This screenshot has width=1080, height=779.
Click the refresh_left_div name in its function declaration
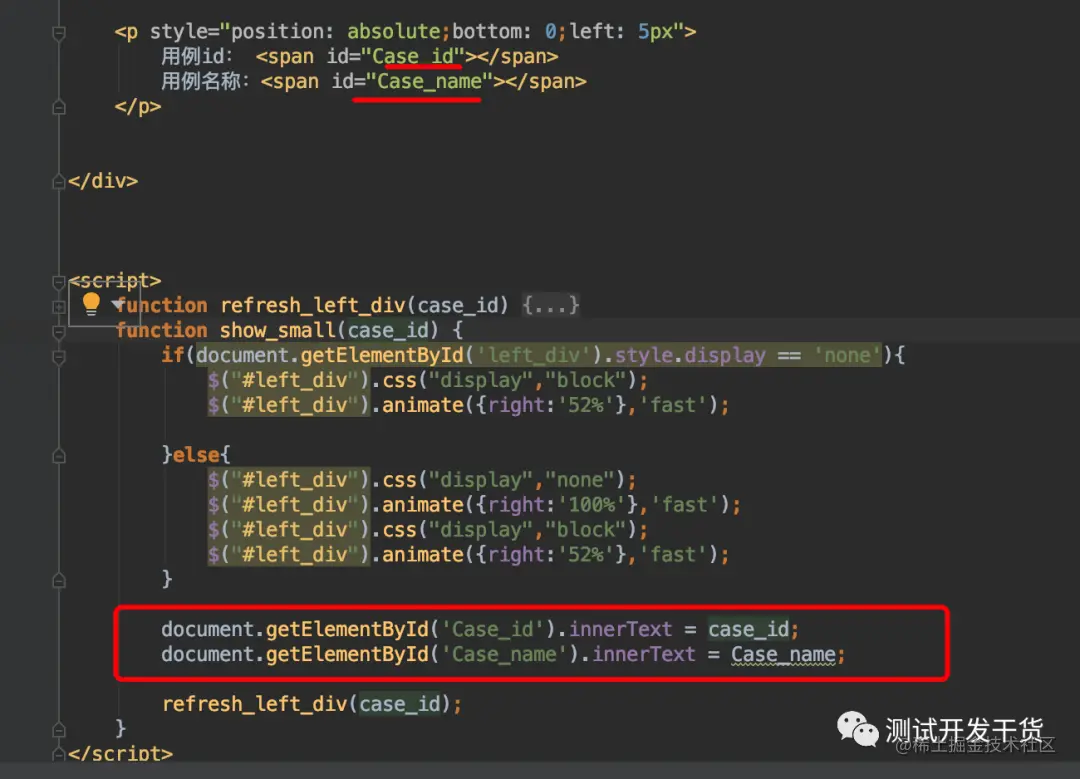313,305
